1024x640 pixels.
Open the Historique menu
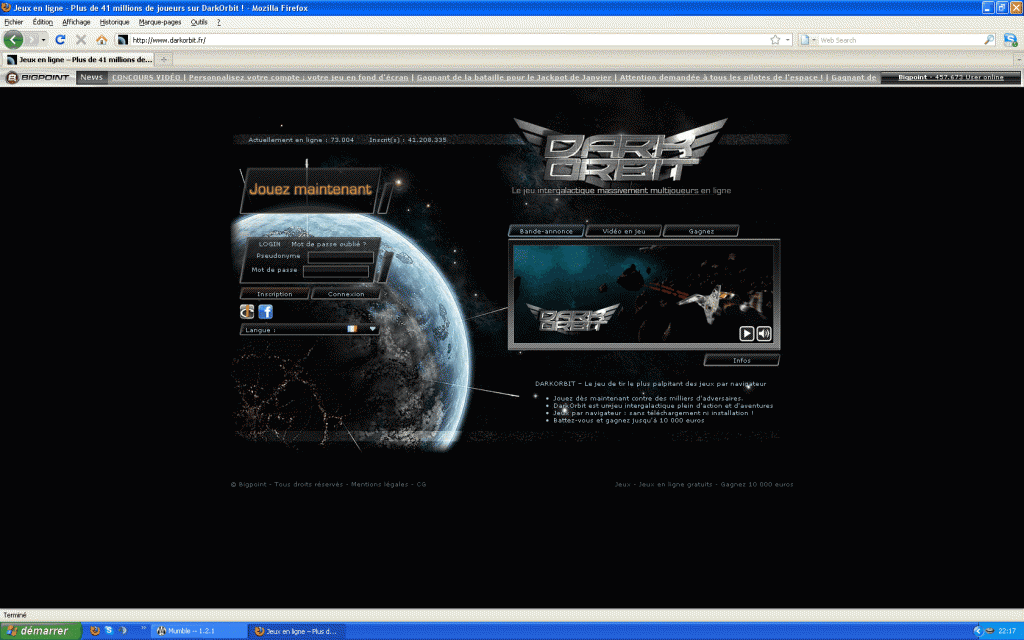(x=114, y=22)
